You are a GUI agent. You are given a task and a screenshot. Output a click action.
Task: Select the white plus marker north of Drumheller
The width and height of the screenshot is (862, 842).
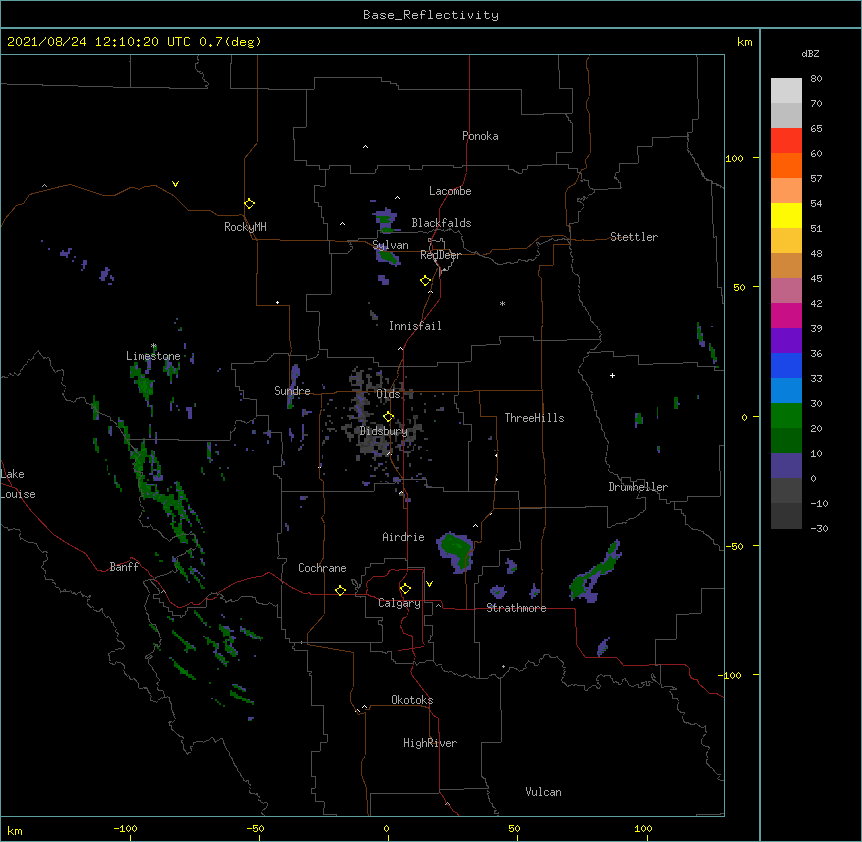[x=612, y=375]
